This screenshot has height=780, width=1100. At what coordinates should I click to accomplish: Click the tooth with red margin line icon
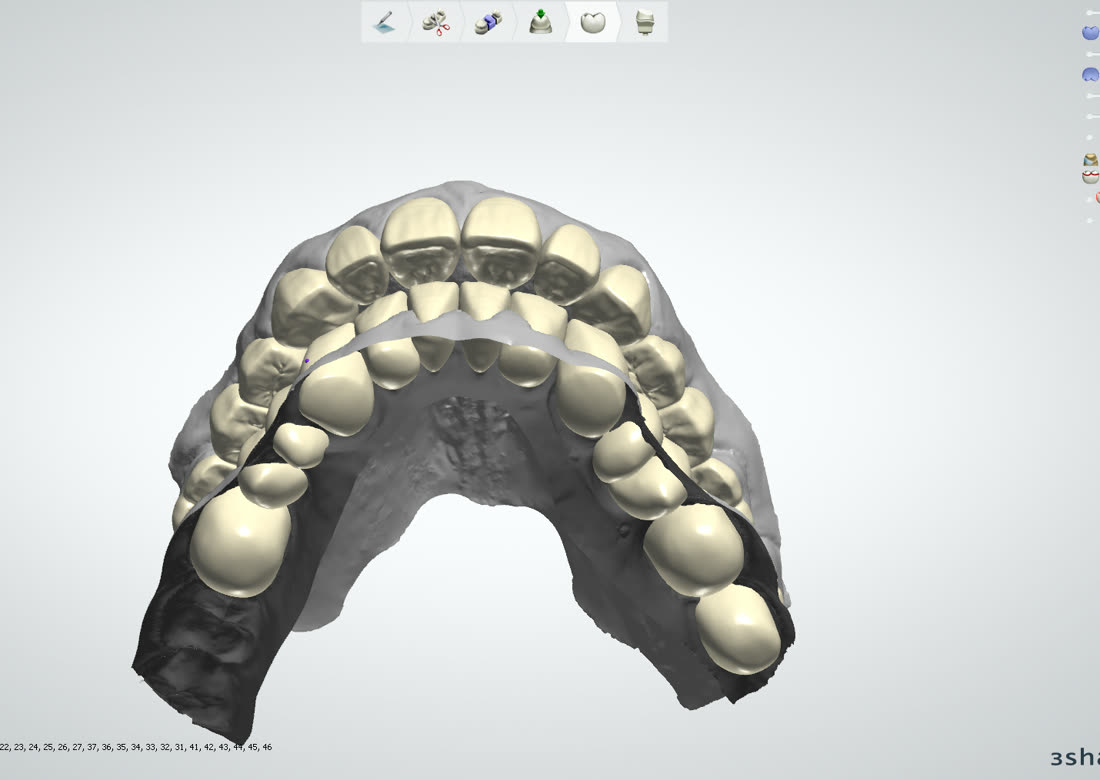pyautogui.click(x=1090, y=176)
